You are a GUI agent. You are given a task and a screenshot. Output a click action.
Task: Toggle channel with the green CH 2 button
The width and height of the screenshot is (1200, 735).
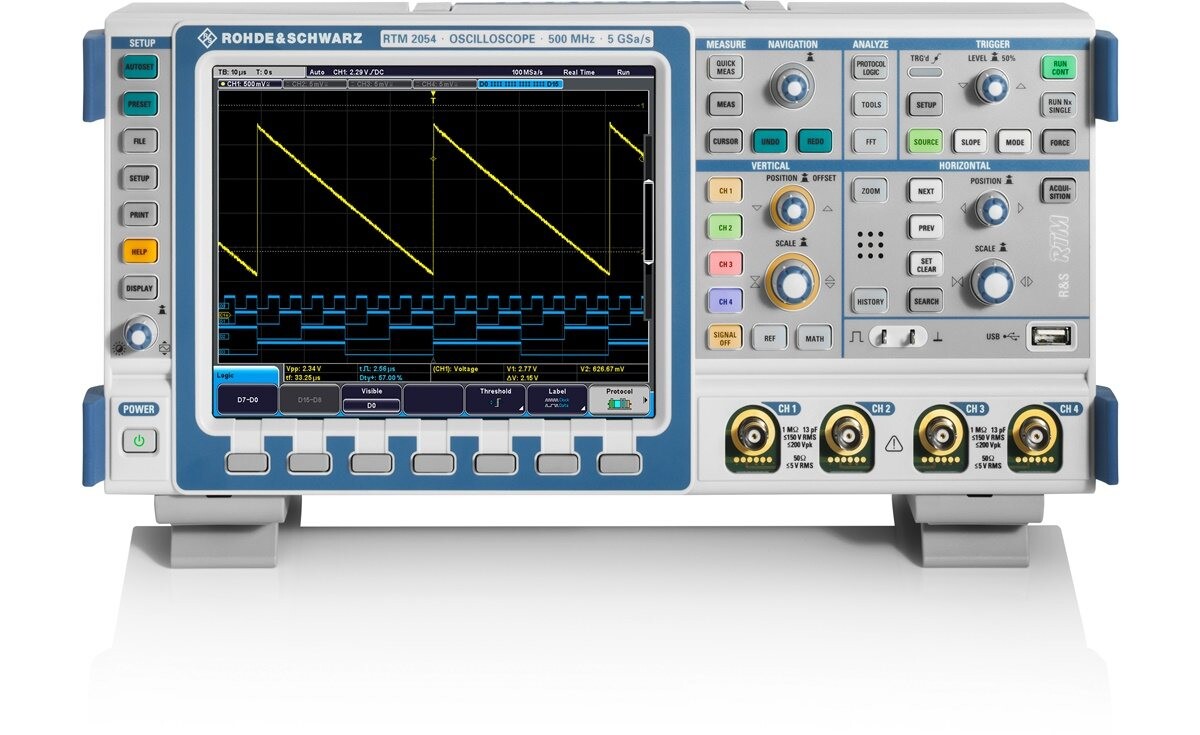point(725,228)
